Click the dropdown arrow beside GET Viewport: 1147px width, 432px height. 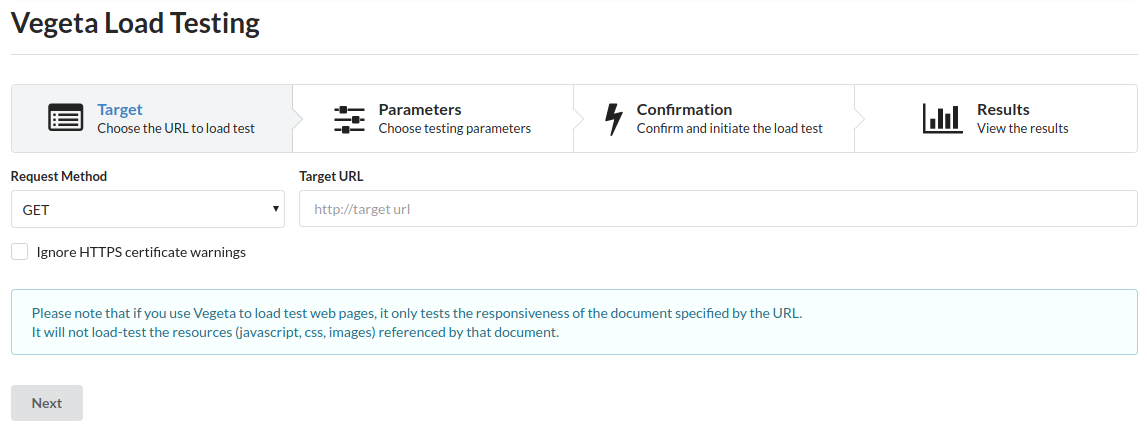[275, 209]
